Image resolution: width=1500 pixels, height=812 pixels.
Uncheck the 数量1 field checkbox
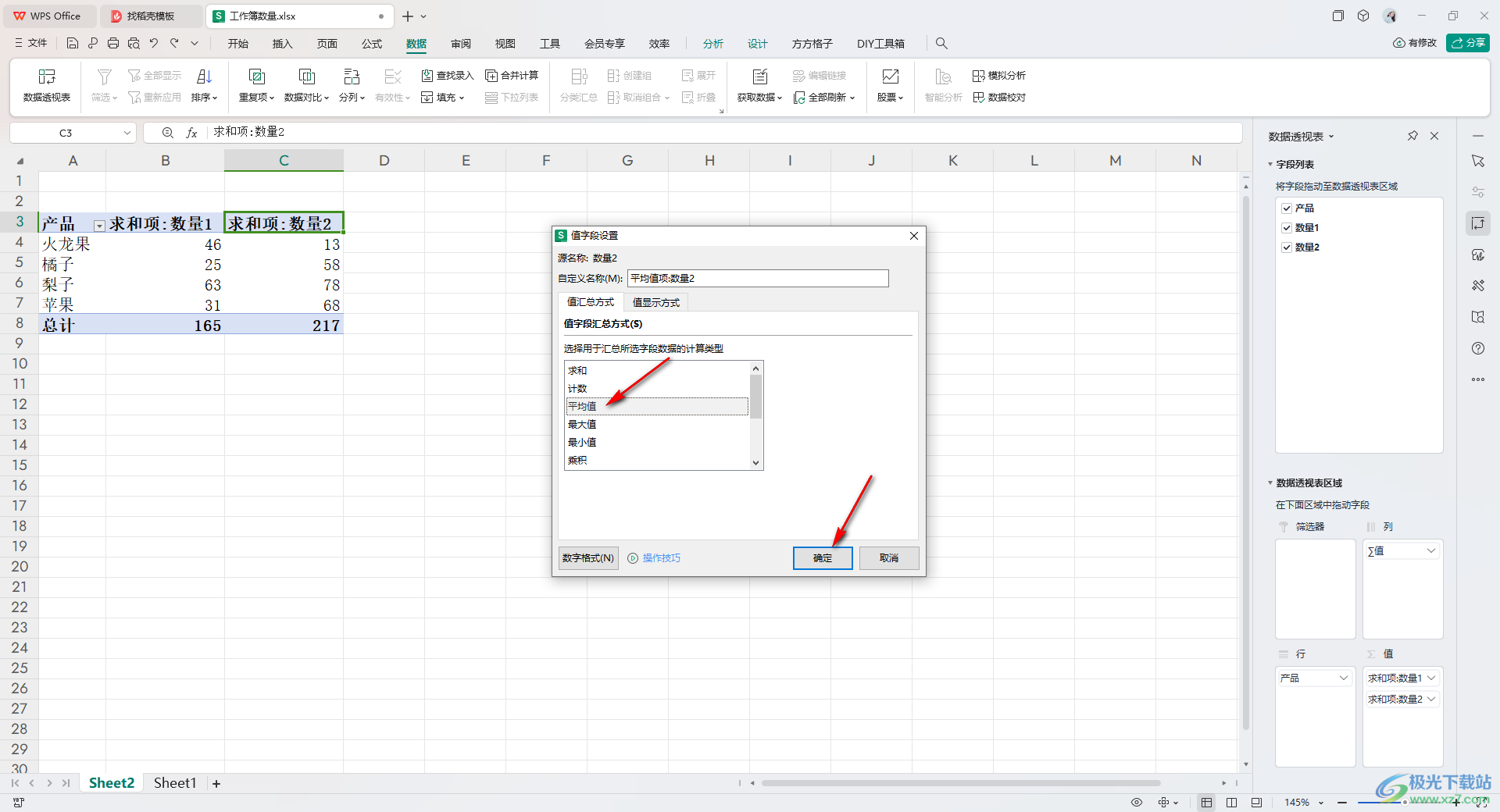1287,228
